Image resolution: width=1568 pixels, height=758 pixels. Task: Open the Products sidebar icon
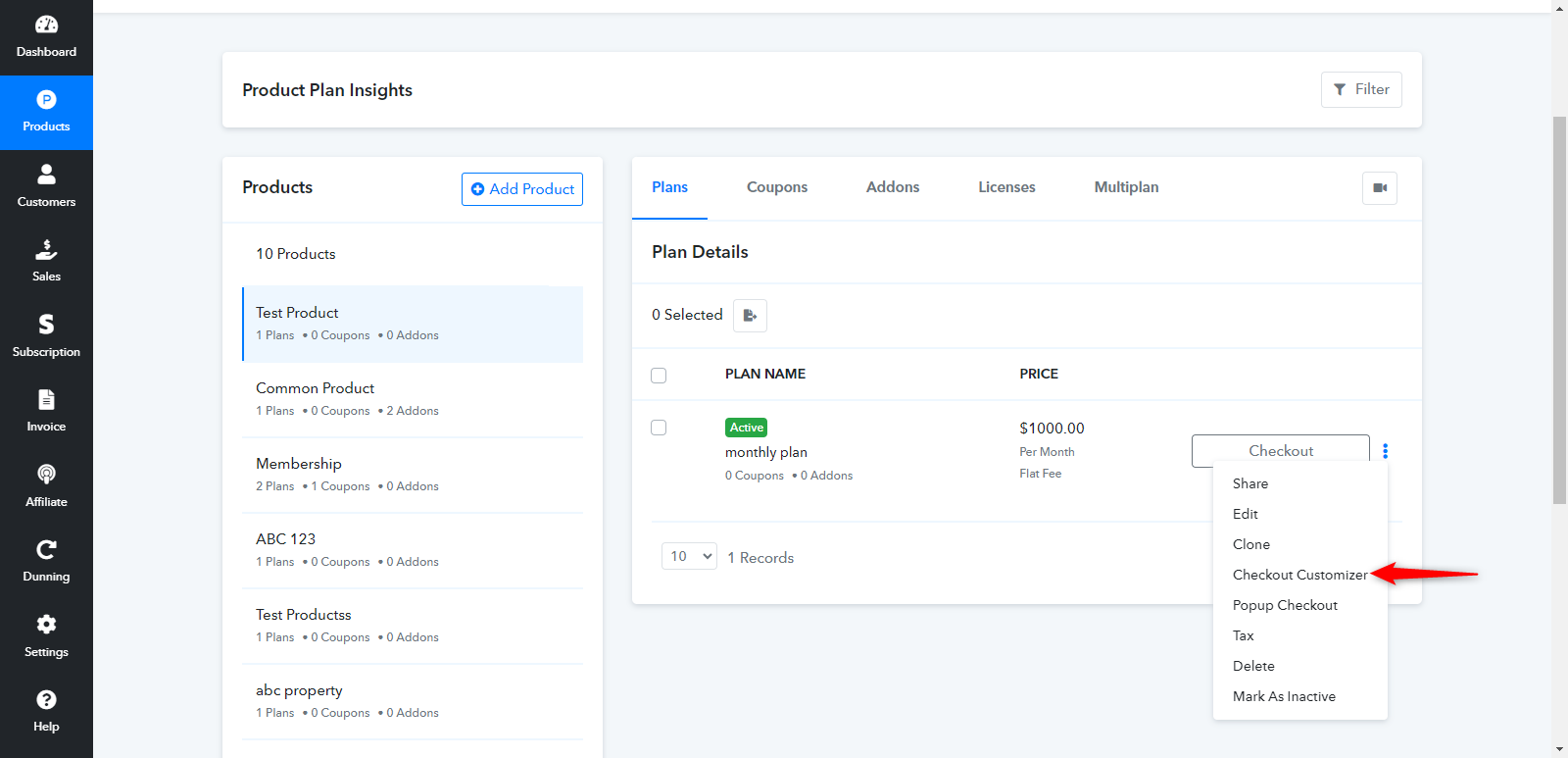pos(46,113)
